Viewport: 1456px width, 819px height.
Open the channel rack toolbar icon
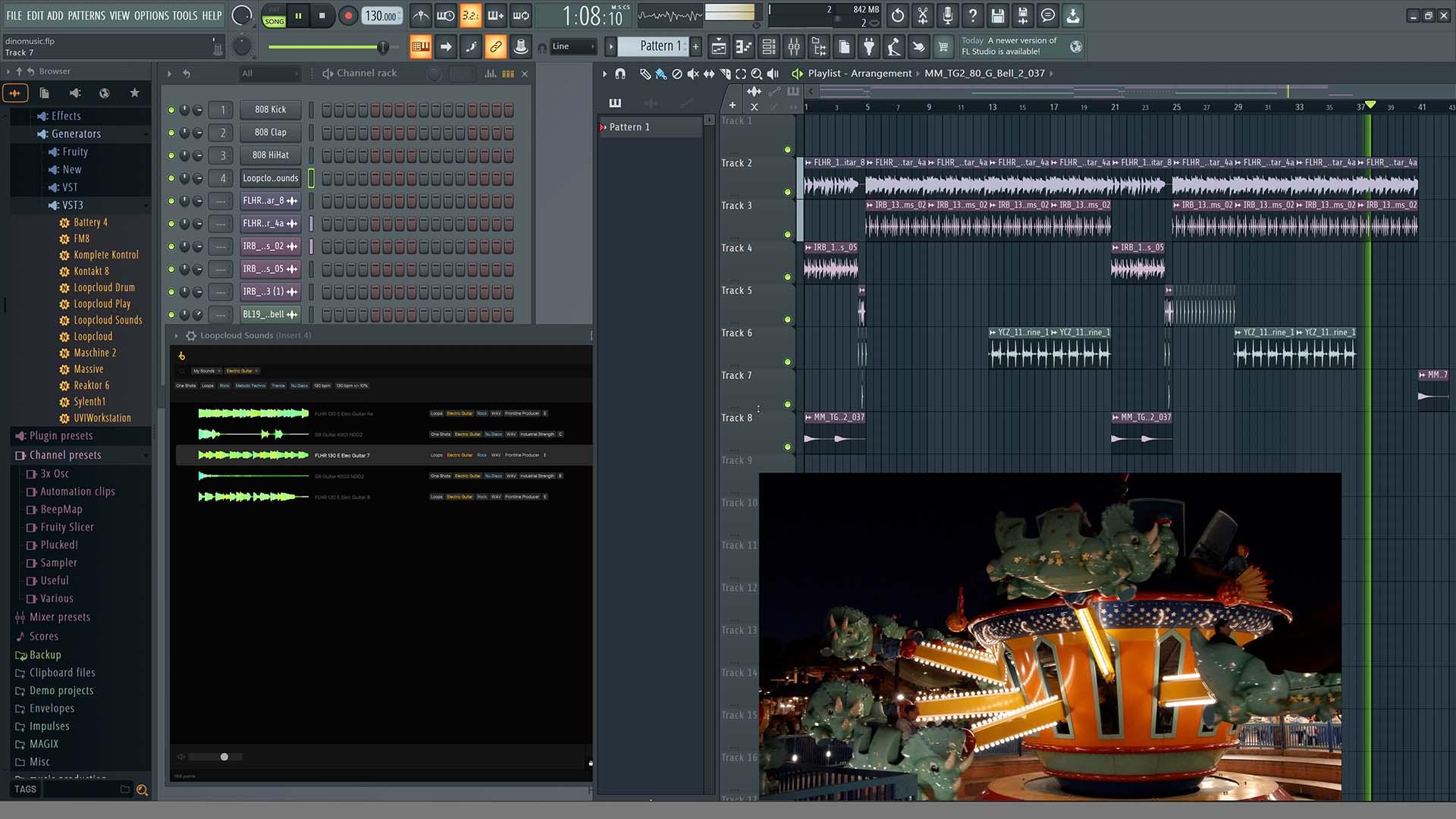pos(769,47)
